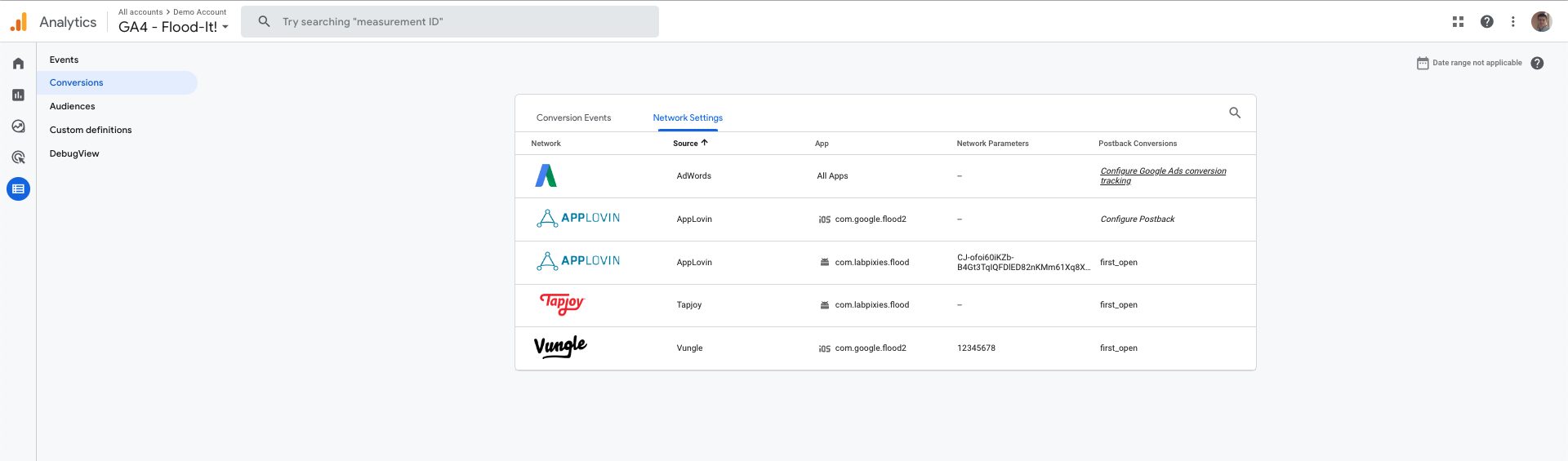1568x461 pixels.
Task: Open the three-dot more options menu
Action: (x=1512, y=22)
